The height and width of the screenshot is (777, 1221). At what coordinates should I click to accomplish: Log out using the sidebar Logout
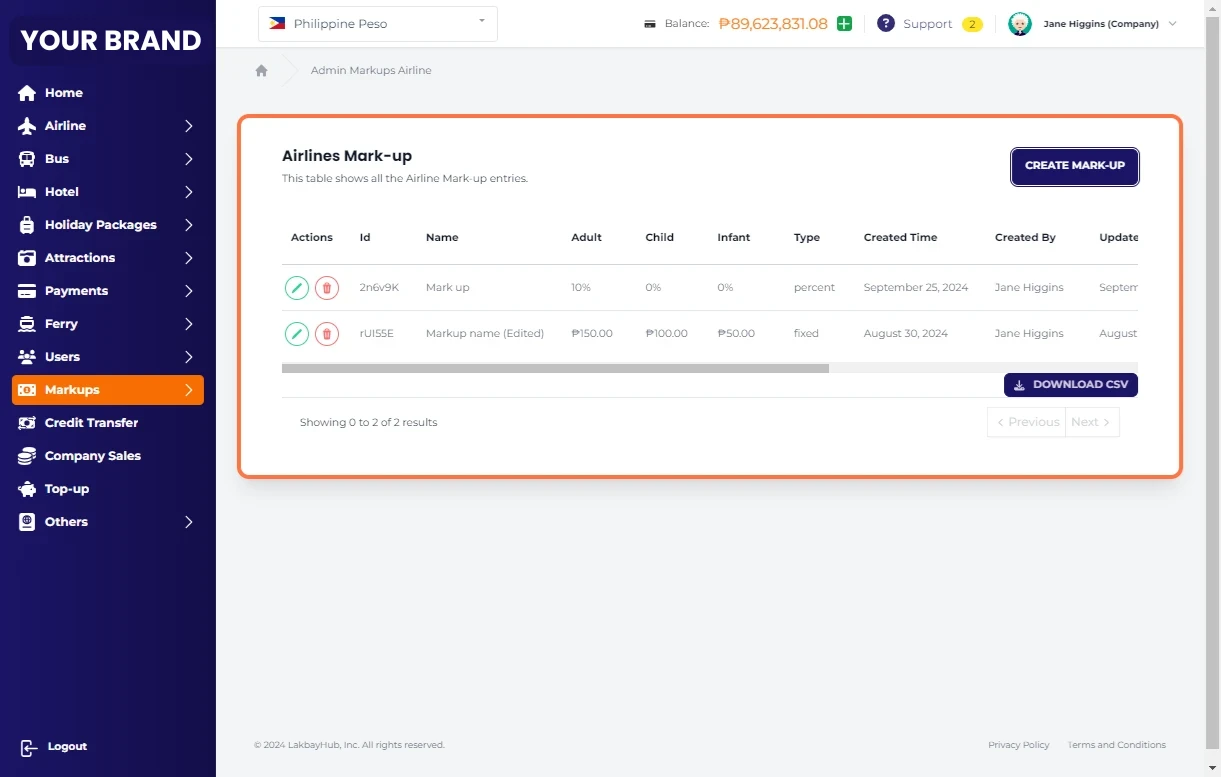click(66, 747)
